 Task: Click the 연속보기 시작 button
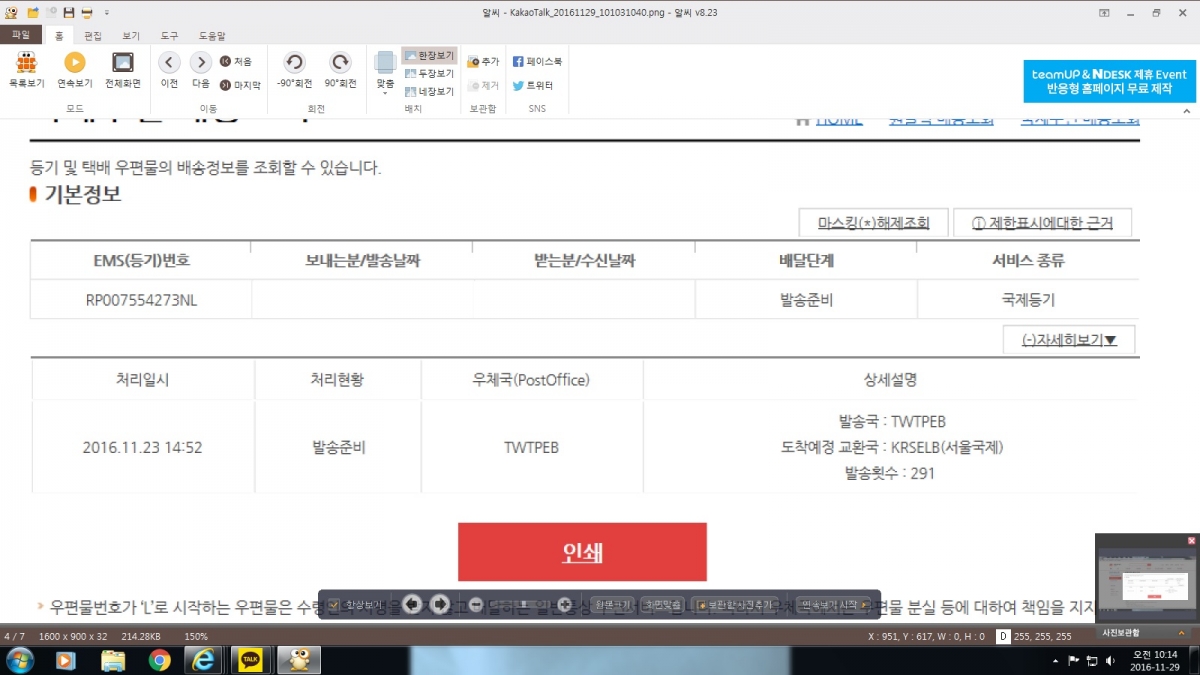tap(833, 604)
